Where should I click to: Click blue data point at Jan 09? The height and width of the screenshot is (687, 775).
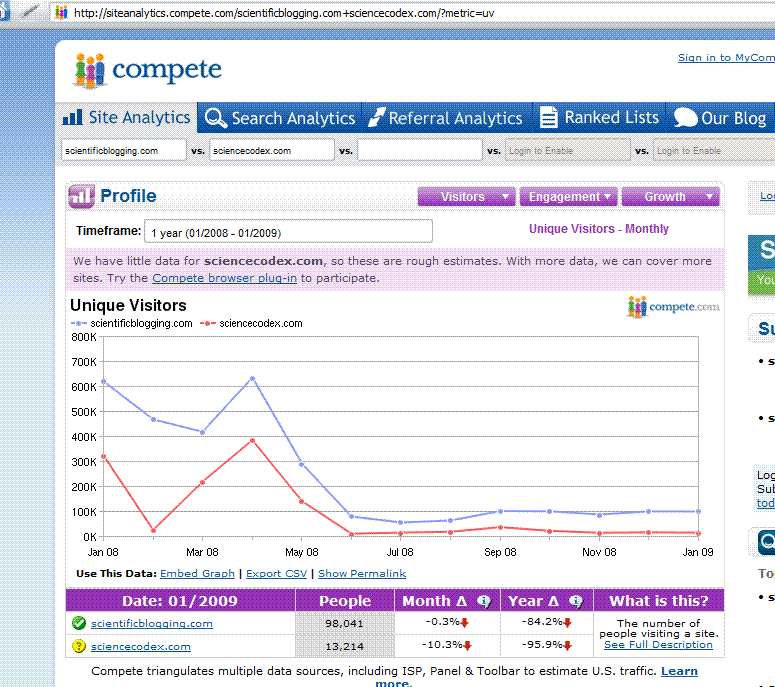pyautogui.click(x=698, y=512)
